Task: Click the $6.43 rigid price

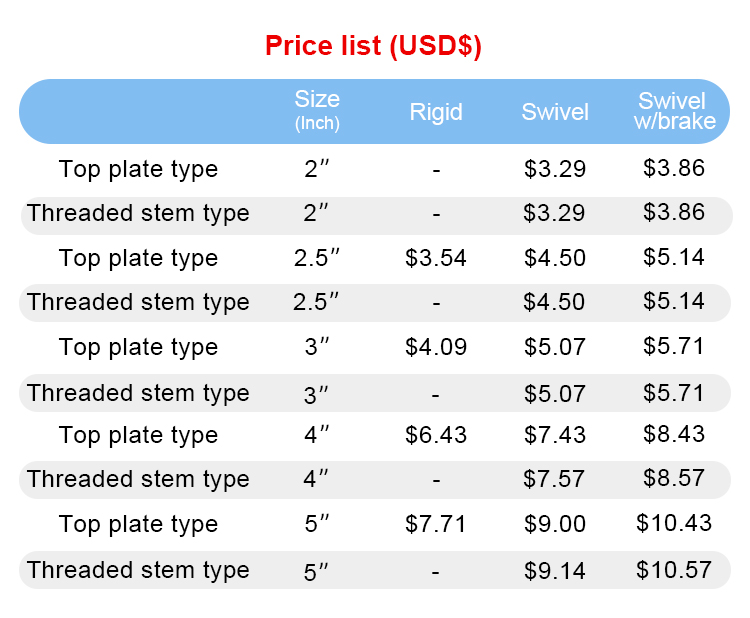Action: [436, 435]
